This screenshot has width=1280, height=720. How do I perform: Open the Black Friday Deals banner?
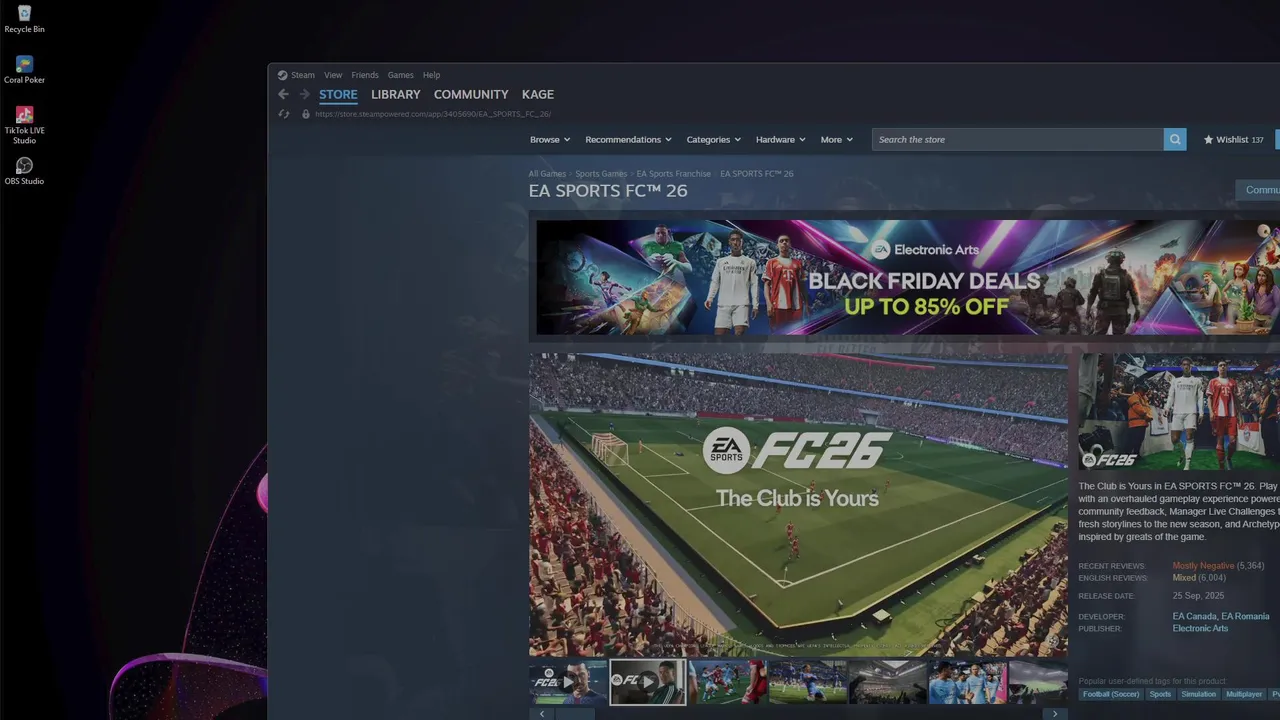pos(908,277)
